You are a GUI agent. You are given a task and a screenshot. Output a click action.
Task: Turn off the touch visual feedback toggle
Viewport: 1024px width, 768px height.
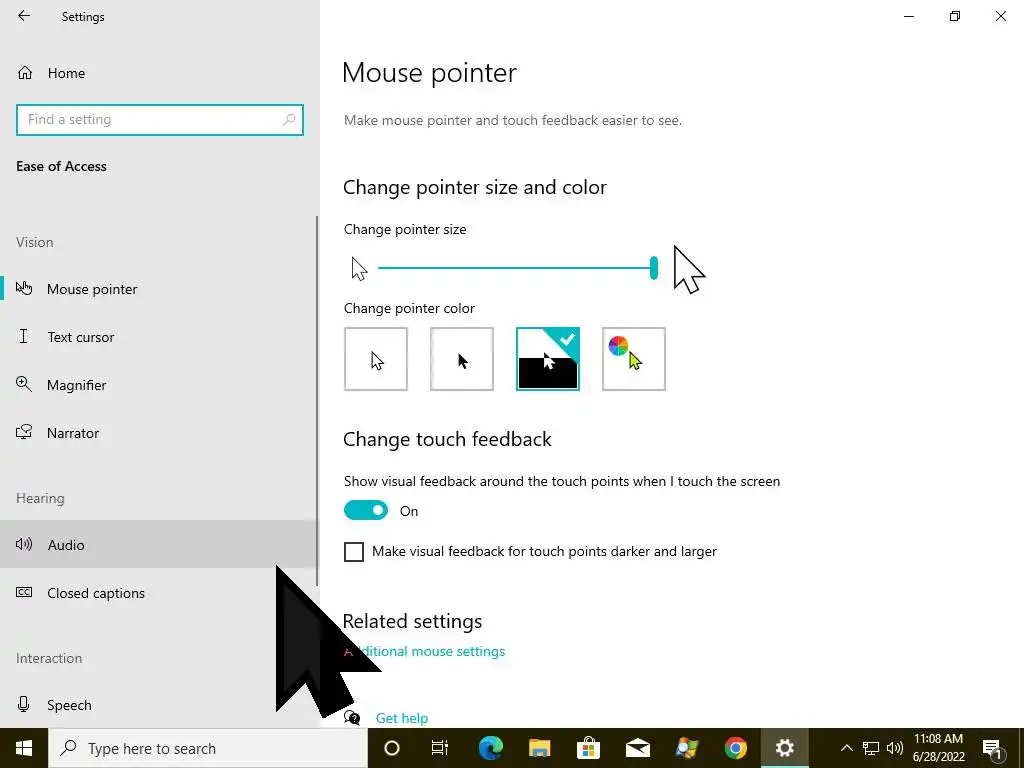(366, 511)
